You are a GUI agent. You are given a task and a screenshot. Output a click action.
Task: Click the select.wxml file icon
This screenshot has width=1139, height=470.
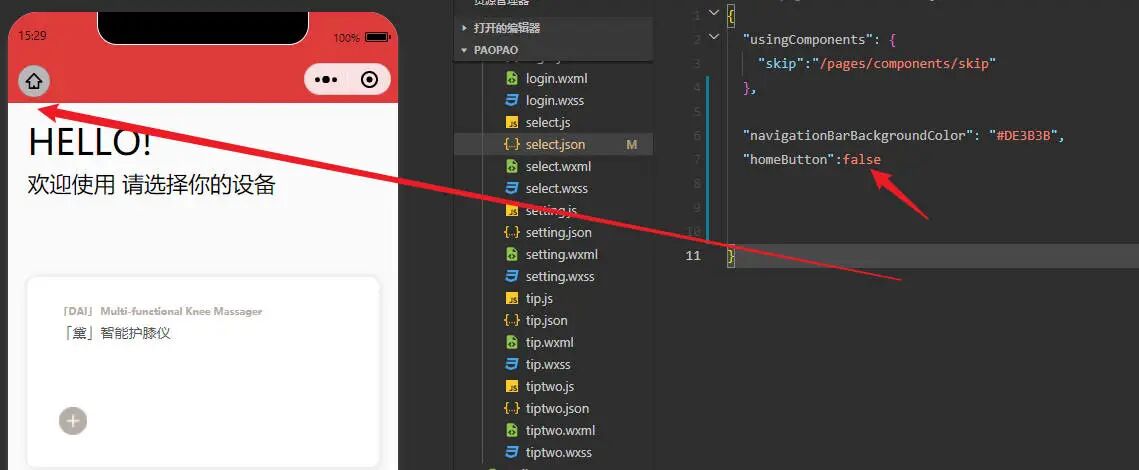click(x=511, y=166)
